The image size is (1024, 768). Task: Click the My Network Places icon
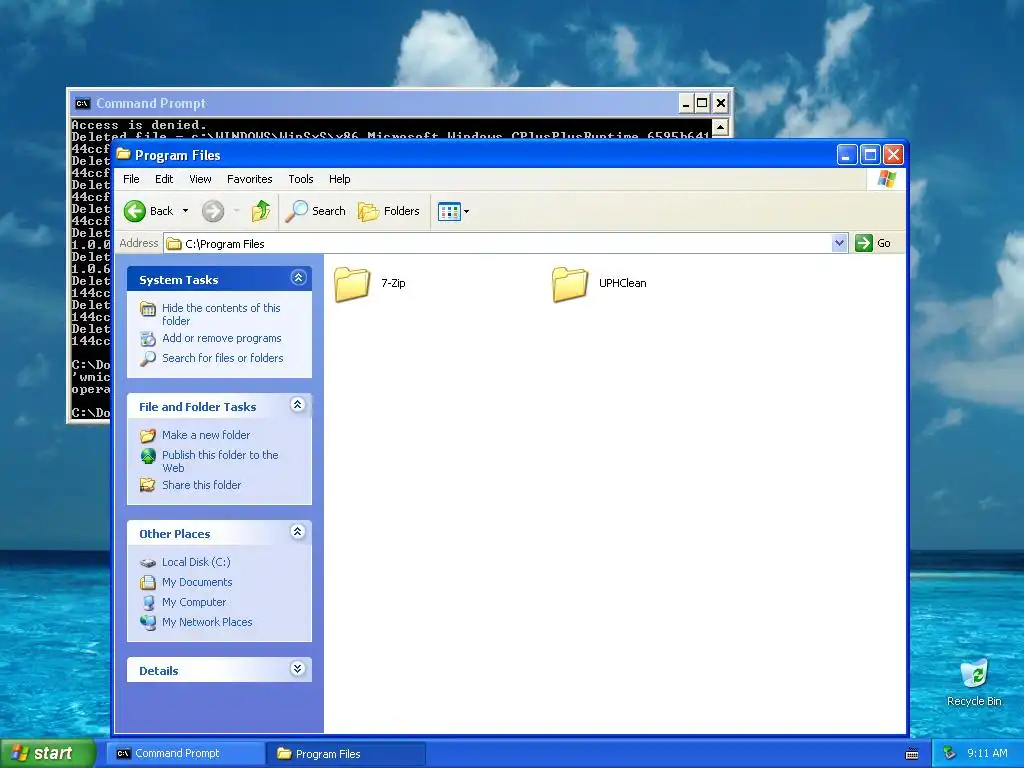point(148,622)
